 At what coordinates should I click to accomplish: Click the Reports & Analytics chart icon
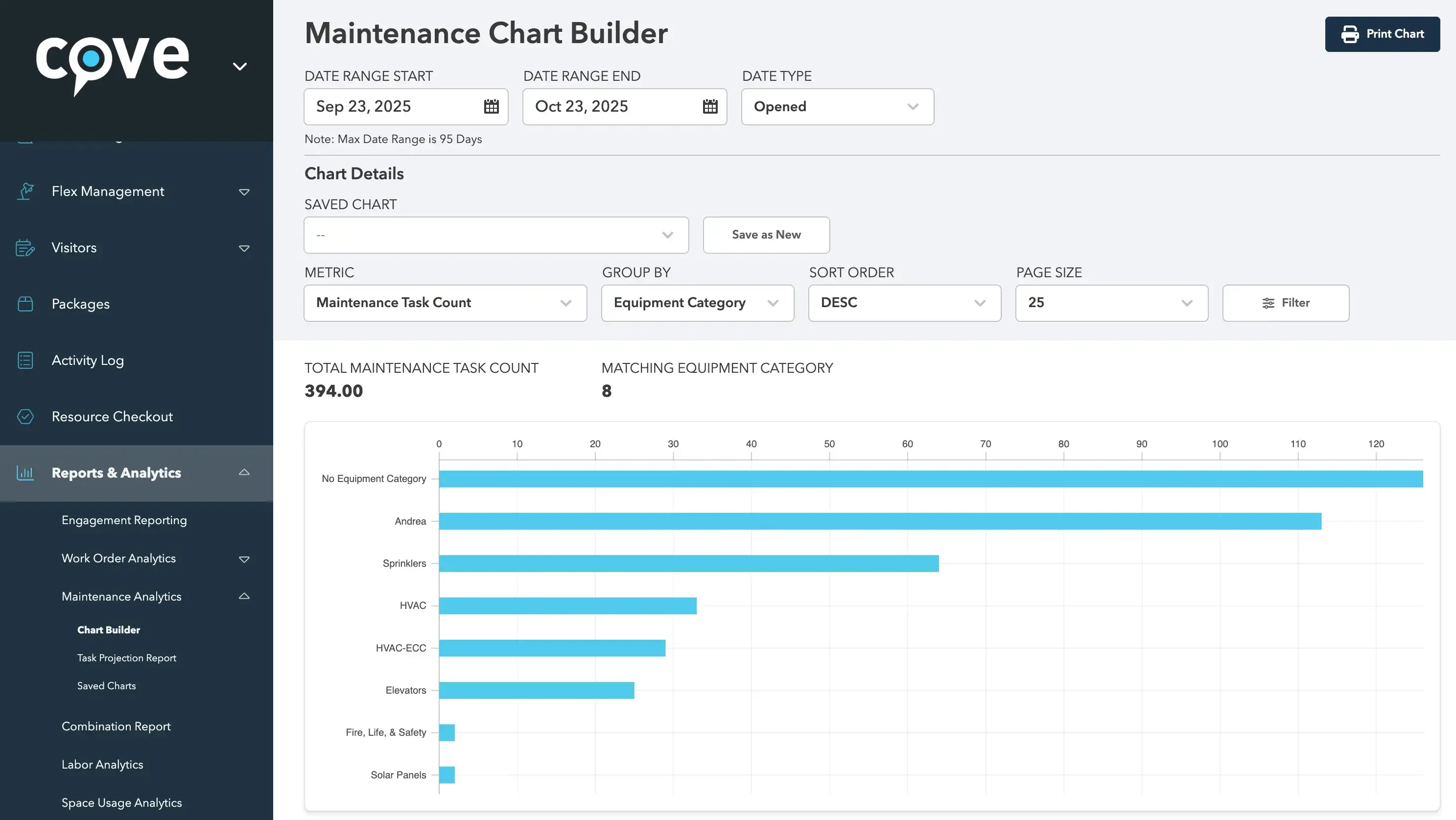click(25, 473)
